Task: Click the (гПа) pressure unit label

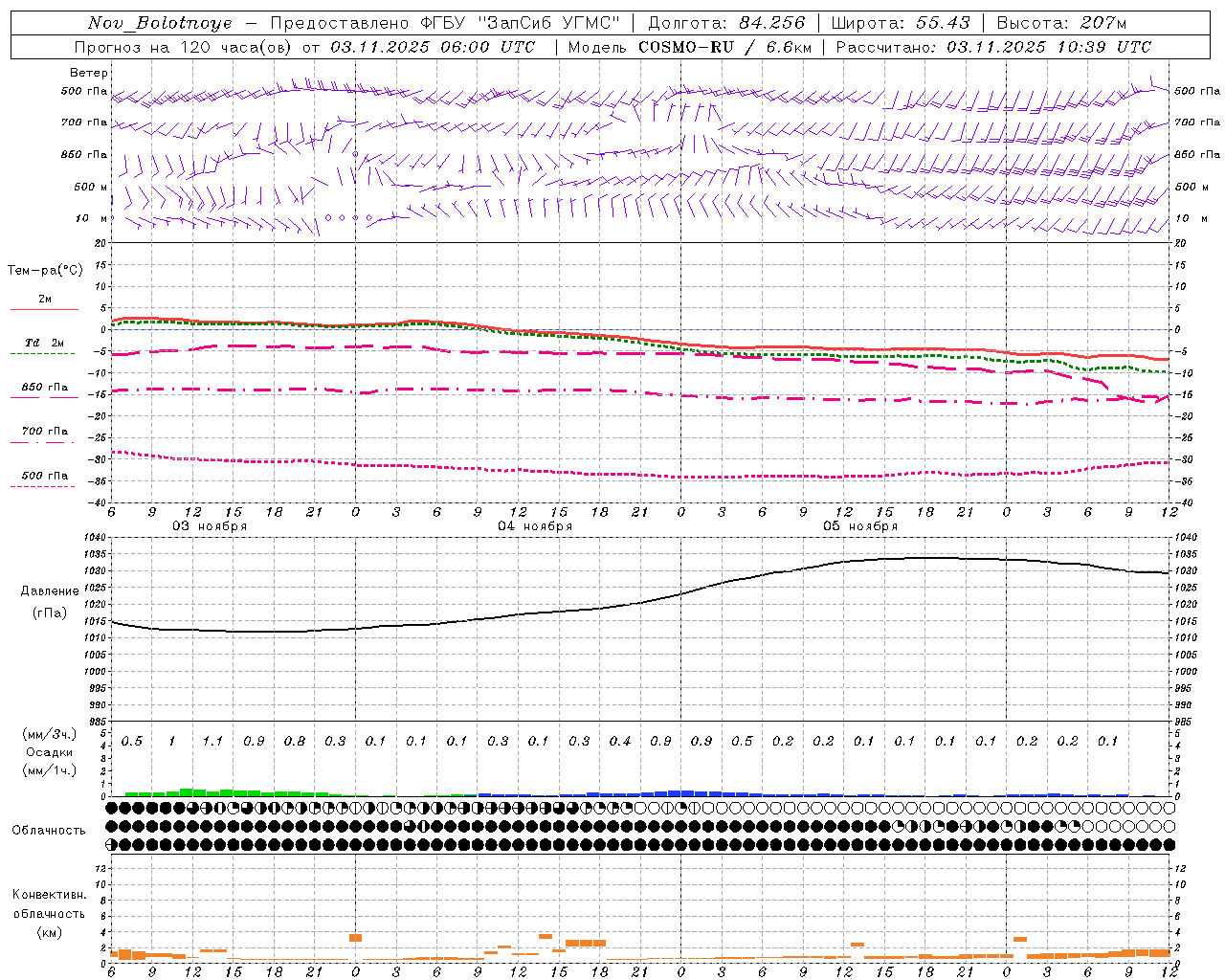Action: (x=50, y=613)
